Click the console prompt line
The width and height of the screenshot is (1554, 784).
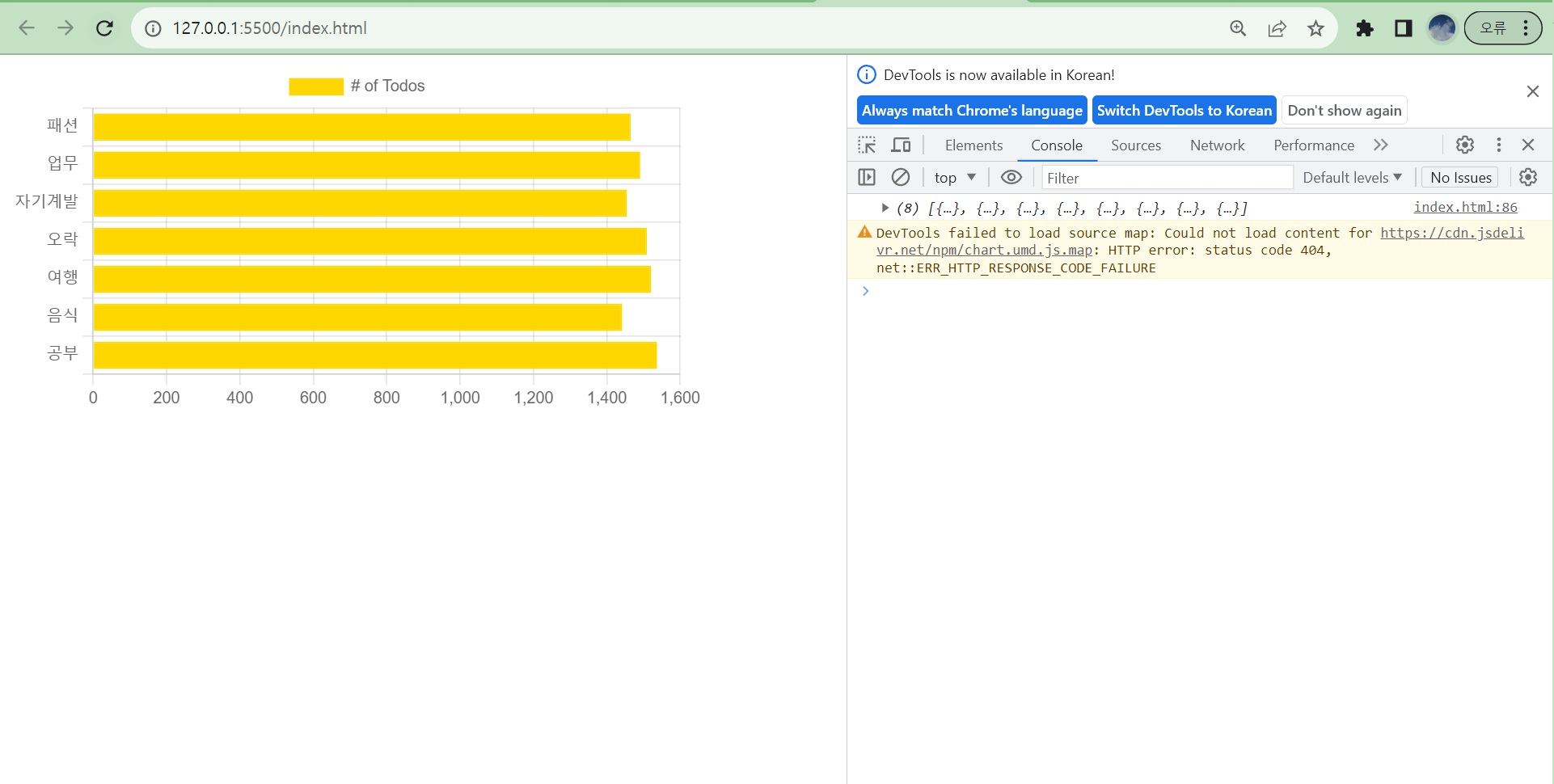[1200, 291]
